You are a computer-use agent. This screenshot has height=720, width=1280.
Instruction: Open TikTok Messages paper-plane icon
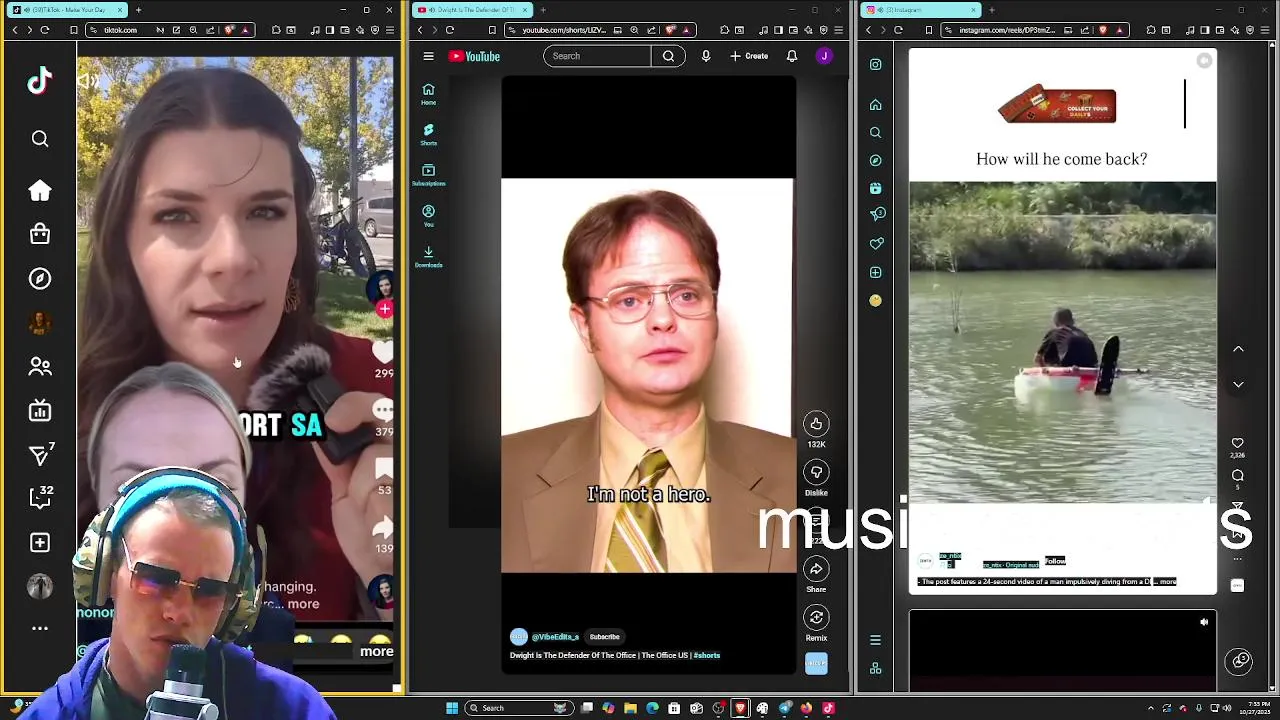coord(40,455)
